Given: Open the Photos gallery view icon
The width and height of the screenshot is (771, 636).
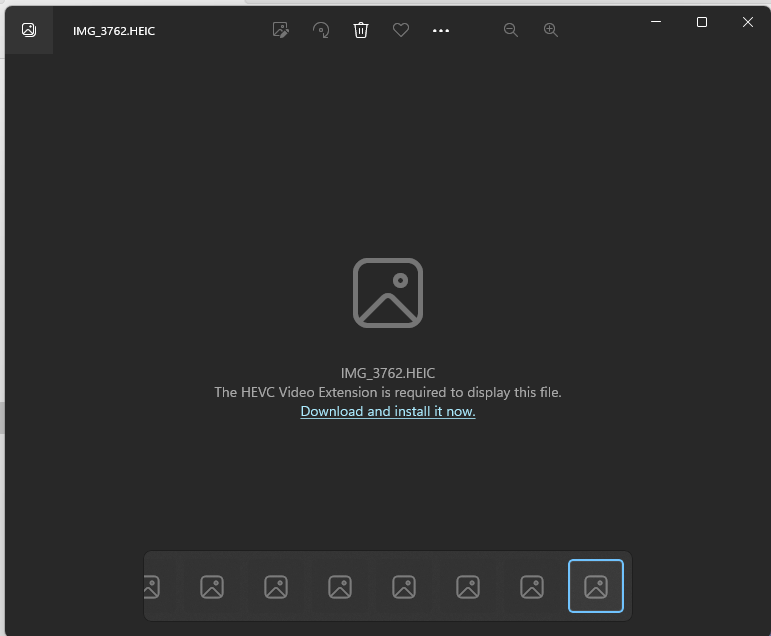Looking at the screenshot, I should (x=29, y=30).
